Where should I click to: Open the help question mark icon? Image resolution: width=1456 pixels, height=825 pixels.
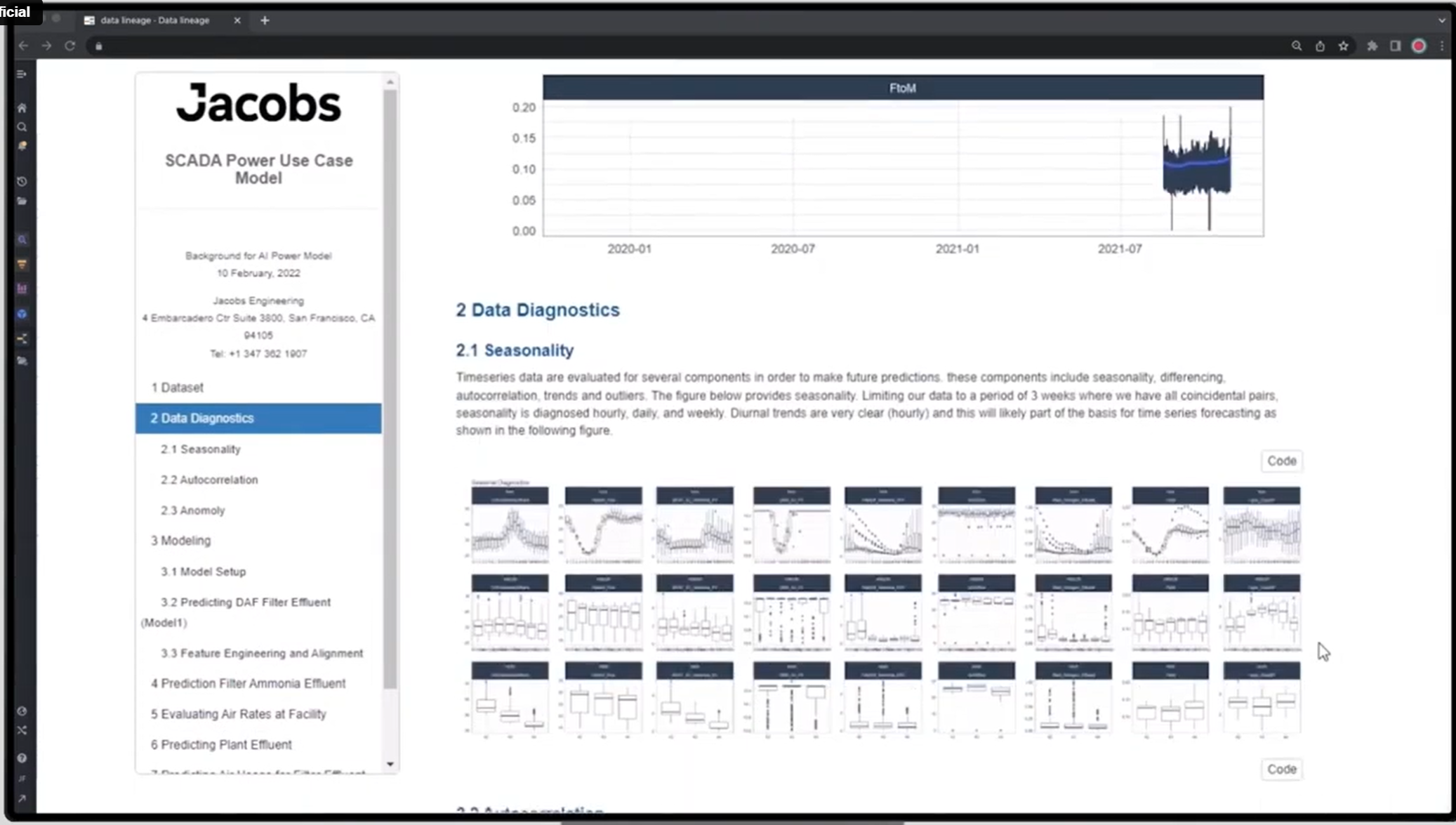click(22, 758)
